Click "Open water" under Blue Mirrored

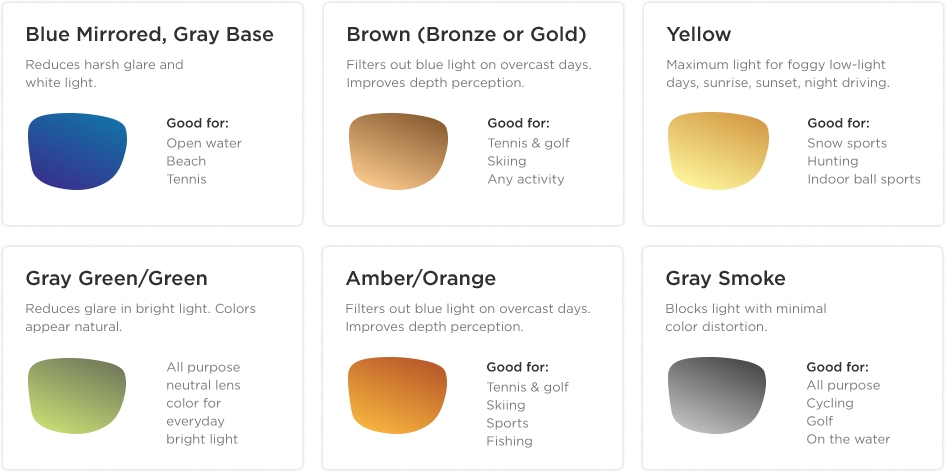tap(204, 143)
